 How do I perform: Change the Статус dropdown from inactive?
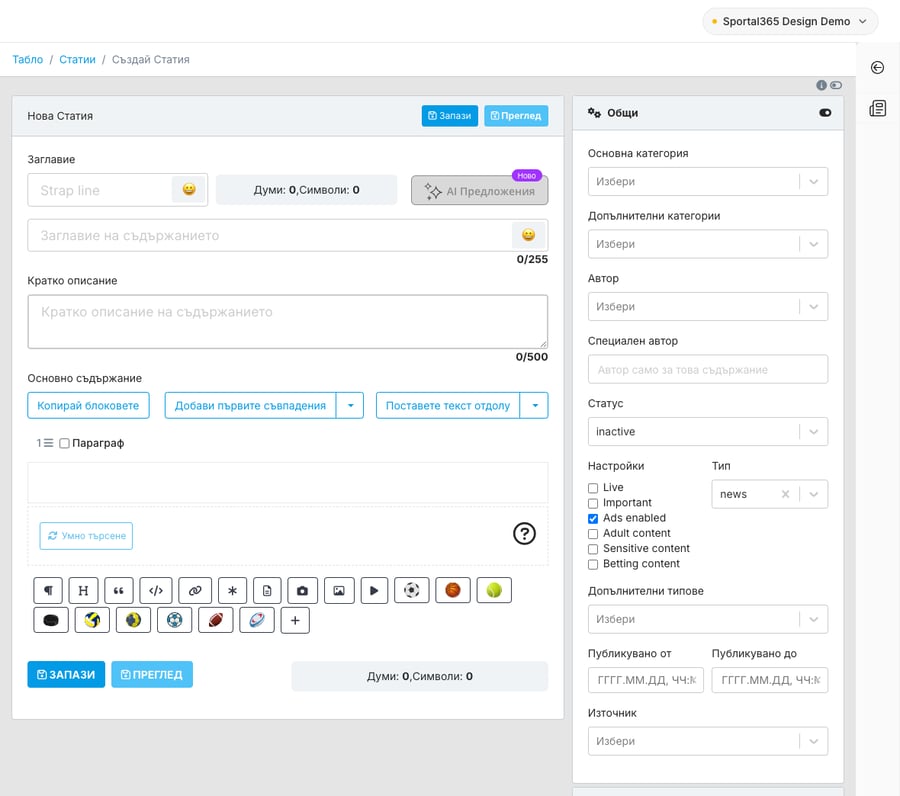707,432
